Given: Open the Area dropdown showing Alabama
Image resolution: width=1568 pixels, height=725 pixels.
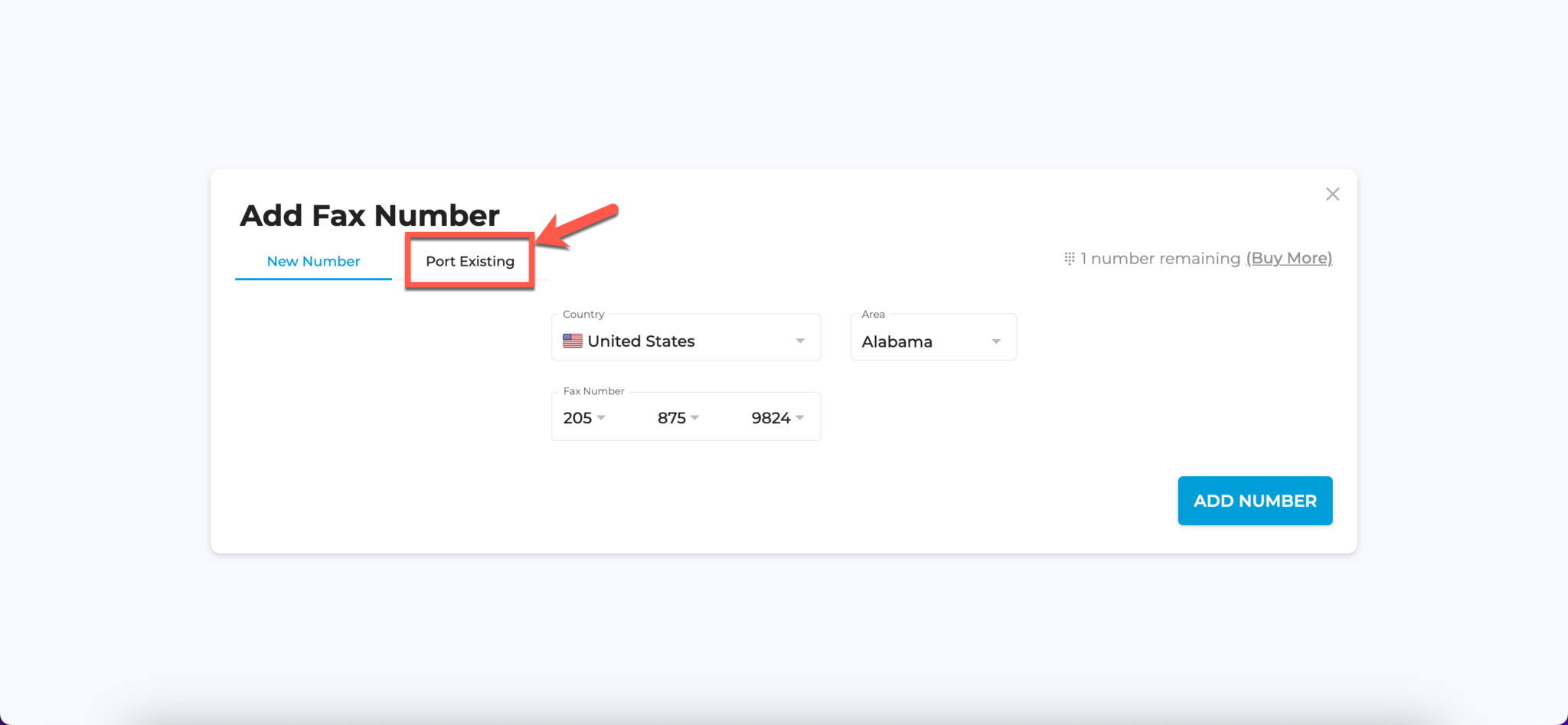Looking at the screenshot, I should (x=933, y=338).
